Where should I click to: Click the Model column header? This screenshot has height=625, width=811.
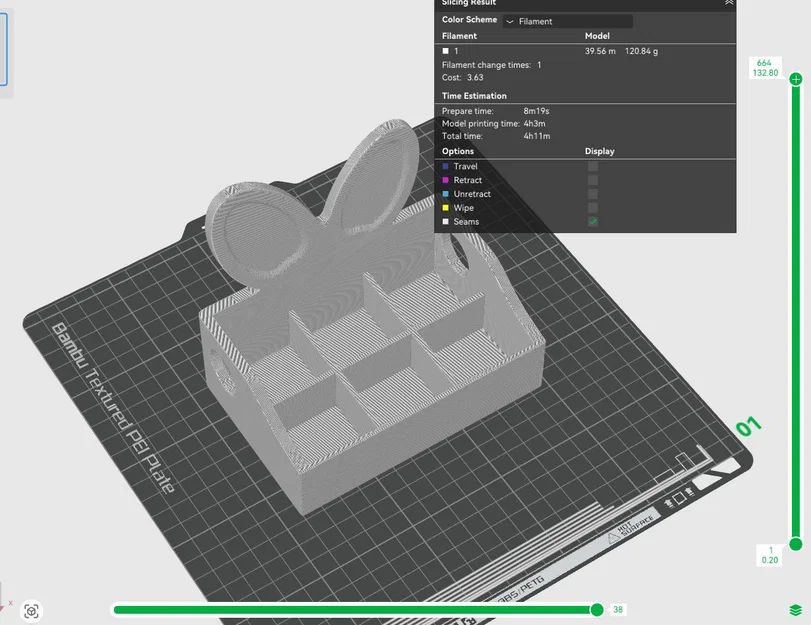point(597,36)
